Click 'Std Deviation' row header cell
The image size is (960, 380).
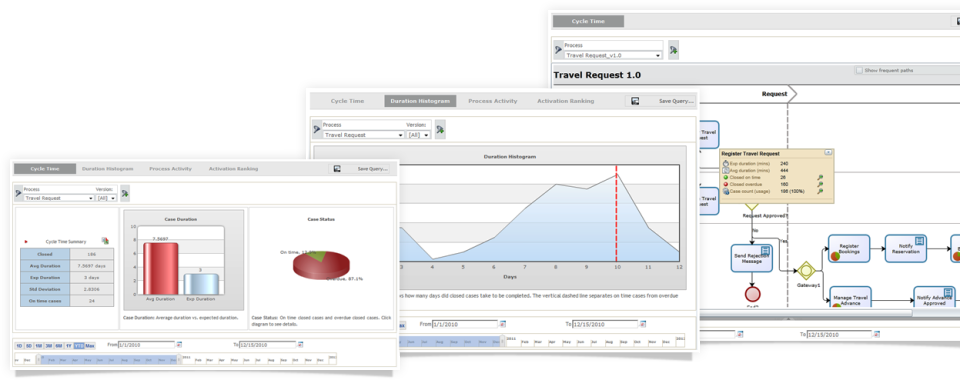pyautogui.click(x=45, y=289)
